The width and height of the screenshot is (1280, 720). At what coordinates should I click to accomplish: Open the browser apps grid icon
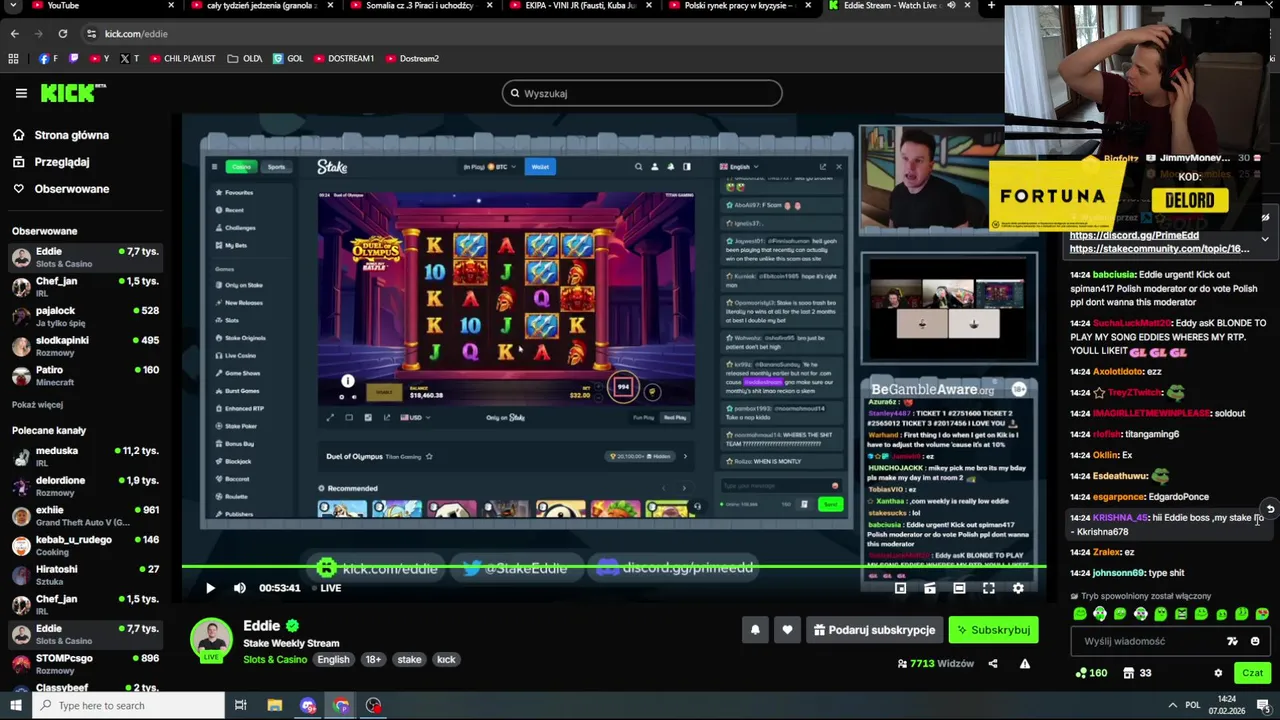click(14, 59)
